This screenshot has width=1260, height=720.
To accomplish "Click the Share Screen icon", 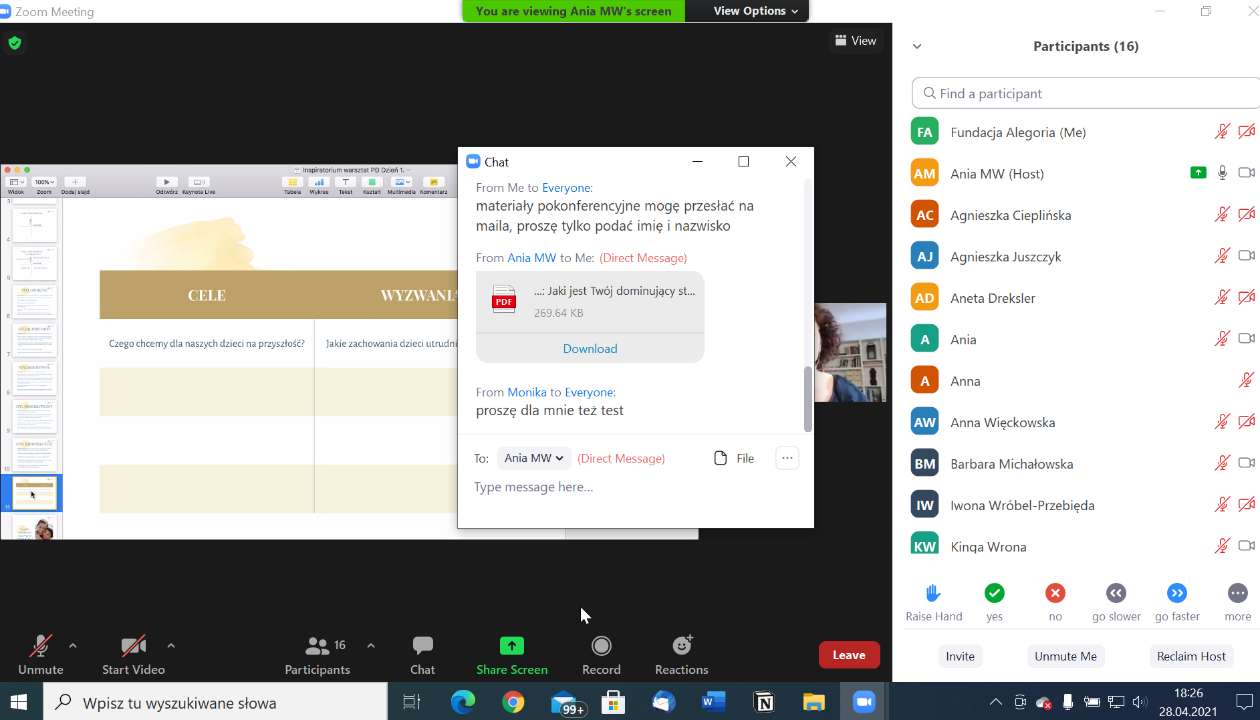I will 511,646.
